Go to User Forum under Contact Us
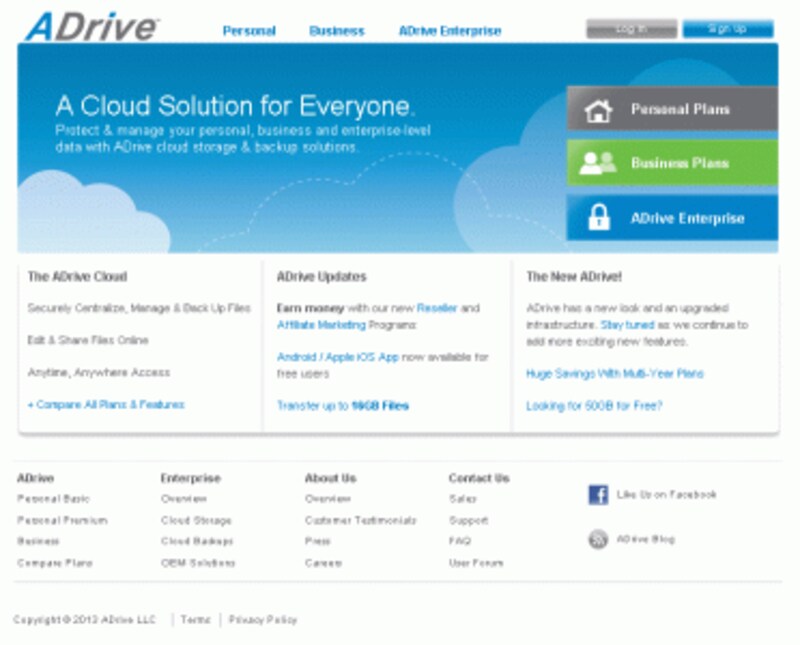The width and height of the screenshot is (800, 645). coord(476,563)
